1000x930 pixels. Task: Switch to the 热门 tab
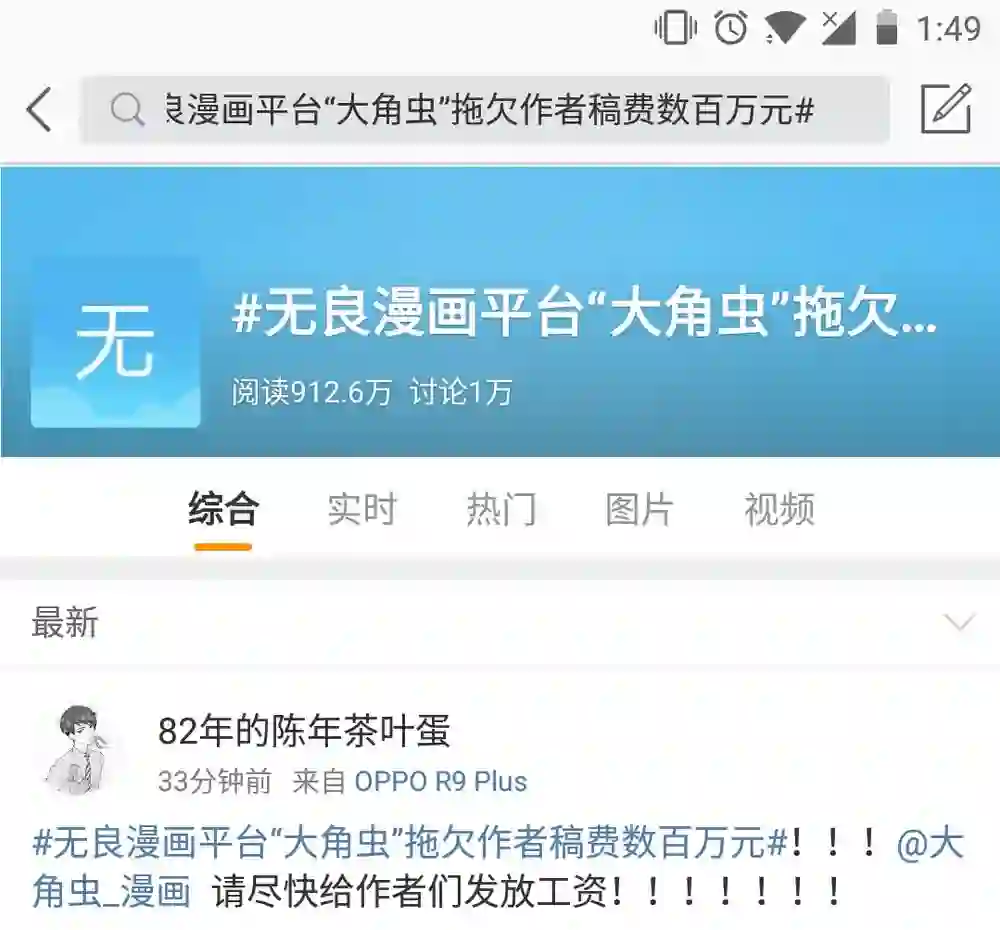(501, 510)
